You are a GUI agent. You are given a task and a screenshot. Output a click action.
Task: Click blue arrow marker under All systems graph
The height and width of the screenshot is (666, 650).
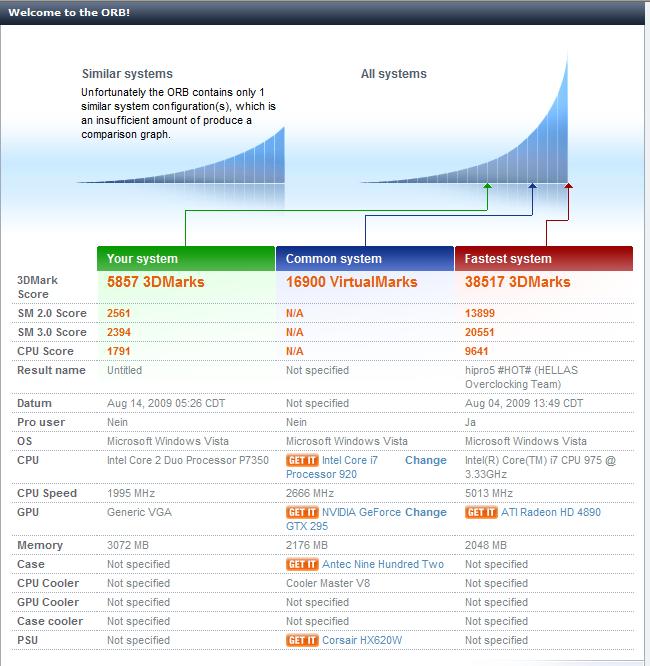point(532,186)
